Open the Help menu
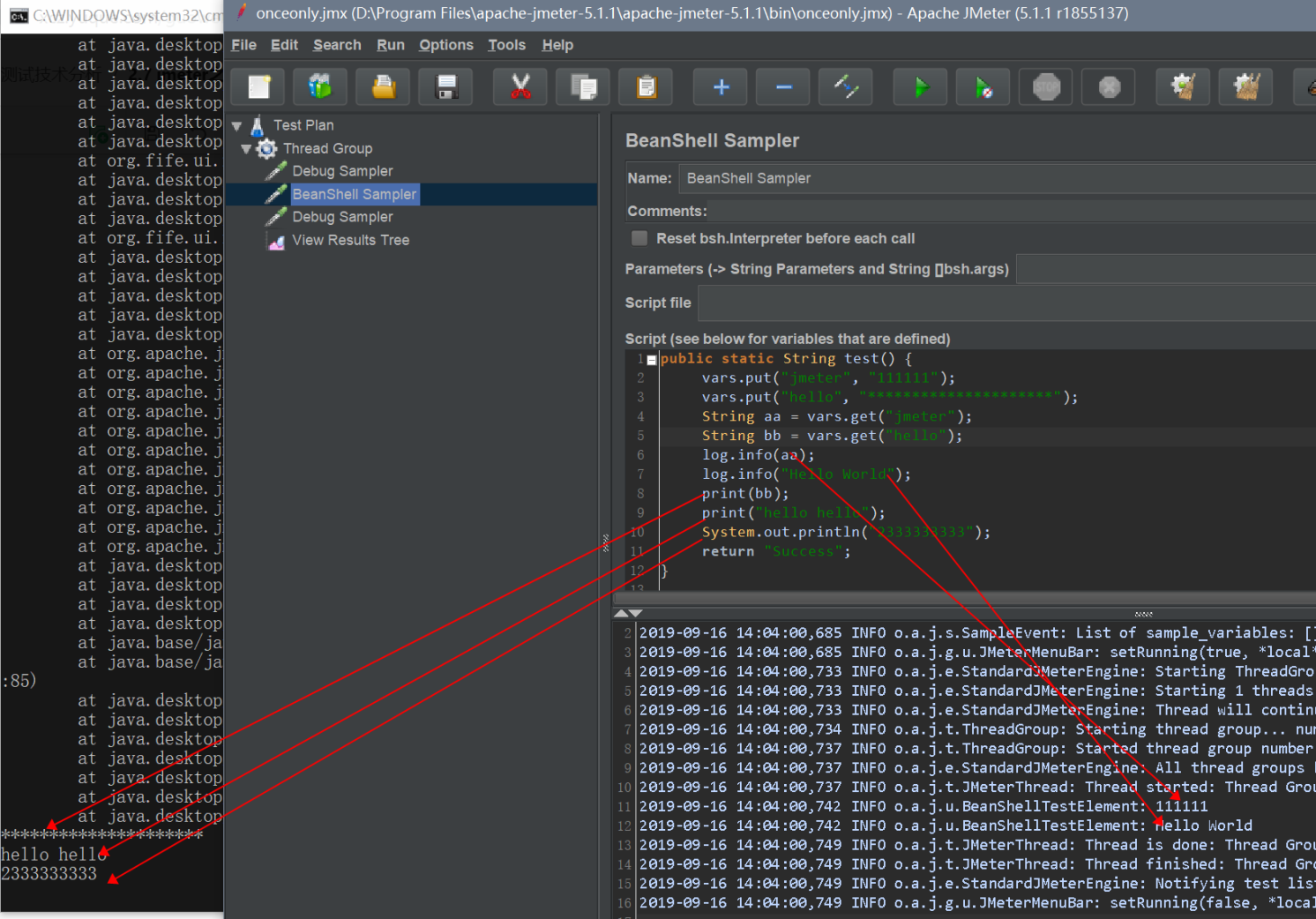This screenshot has width=1316, height=919. click(x=557, y=45)
